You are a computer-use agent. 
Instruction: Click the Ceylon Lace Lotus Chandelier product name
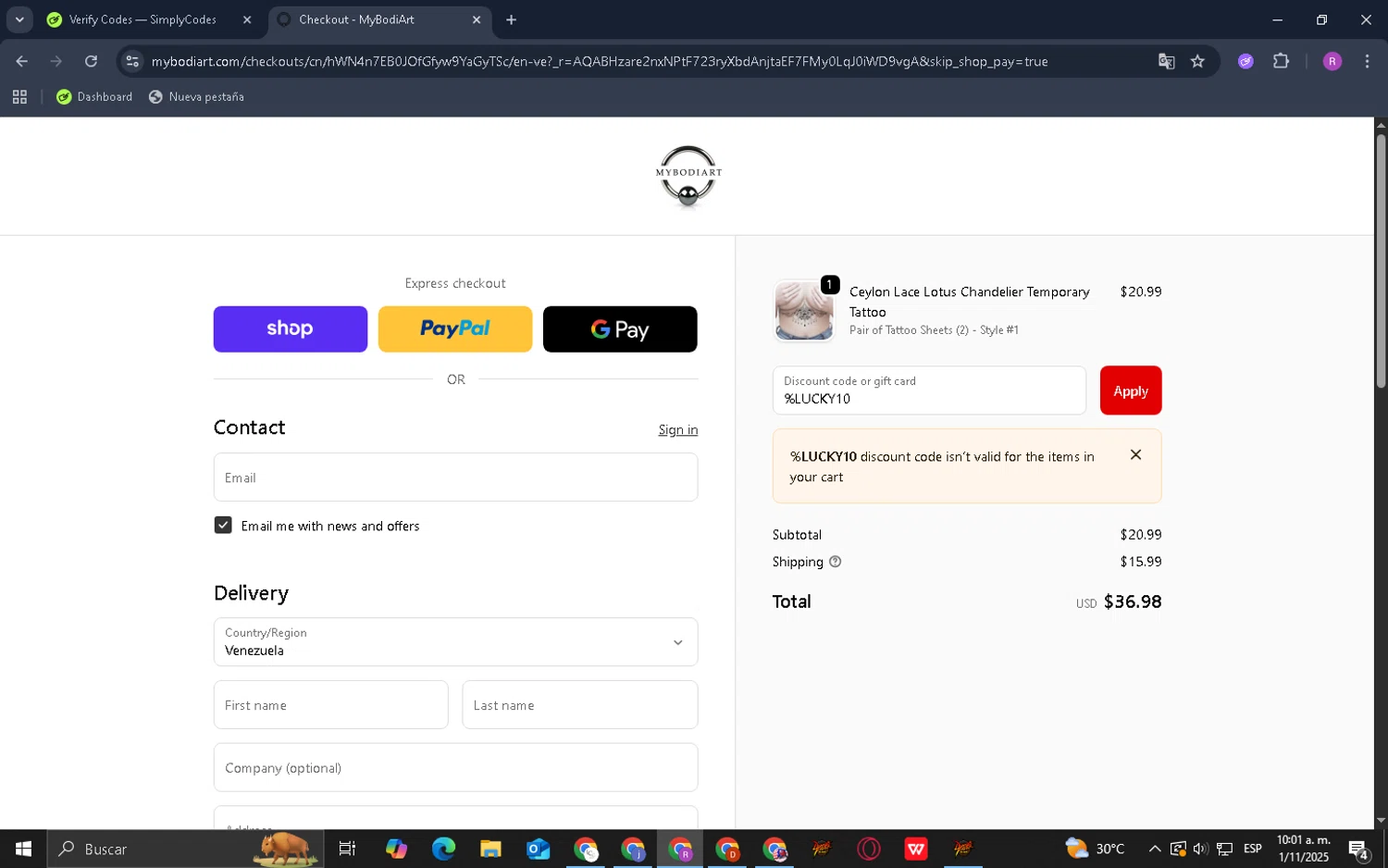969,302
